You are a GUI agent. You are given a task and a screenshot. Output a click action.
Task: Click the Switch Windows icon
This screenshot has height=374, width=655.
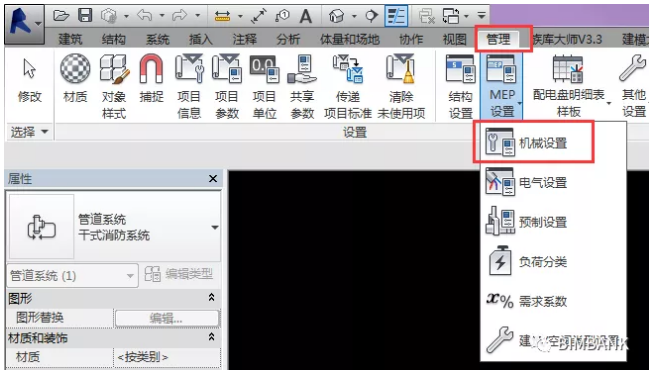[451, 16]
